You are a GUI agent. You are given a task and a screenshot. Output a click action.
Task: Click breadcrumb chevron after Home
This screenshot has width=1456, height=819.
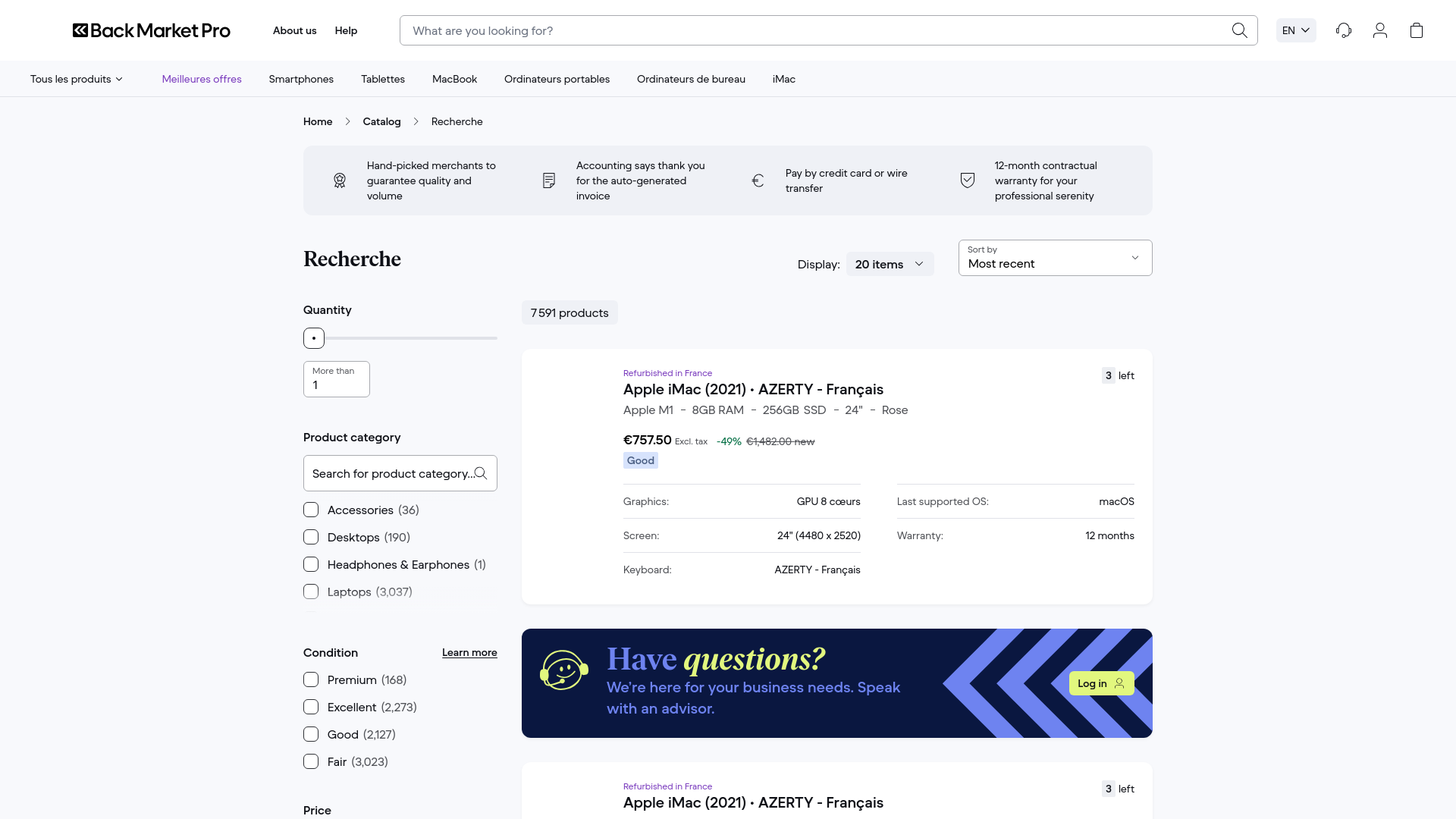(347, 121)
